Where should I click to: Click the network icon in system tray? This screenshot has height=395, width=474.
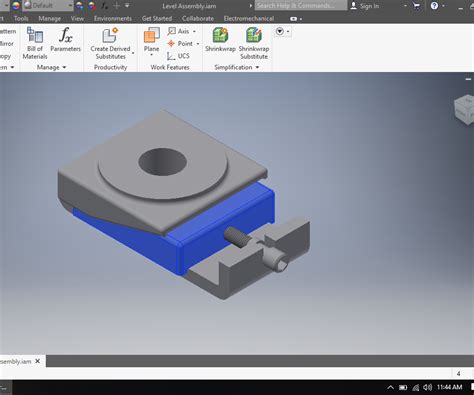pyautogui.click(x=416, y=387)
